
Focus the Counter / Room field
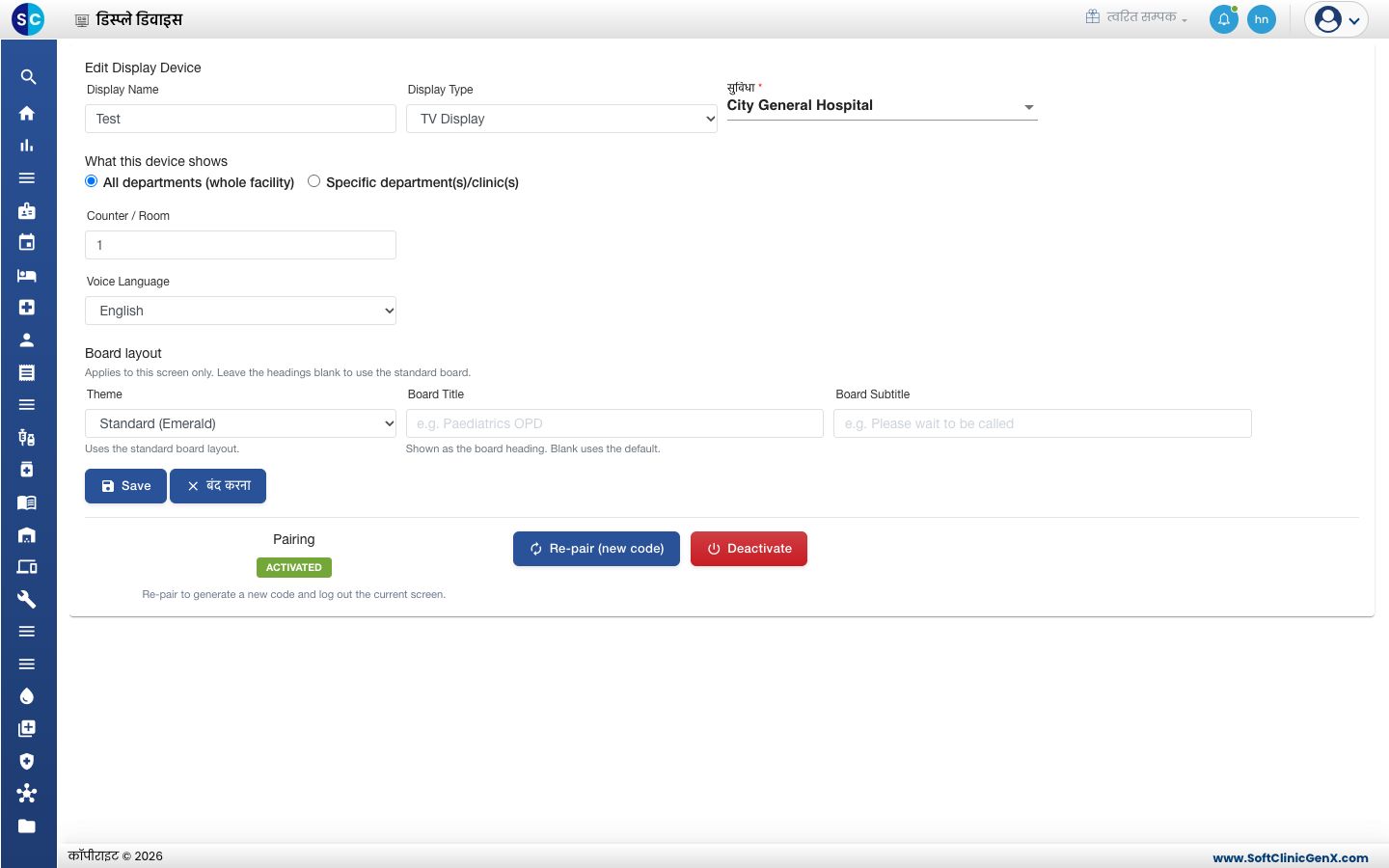240,245
